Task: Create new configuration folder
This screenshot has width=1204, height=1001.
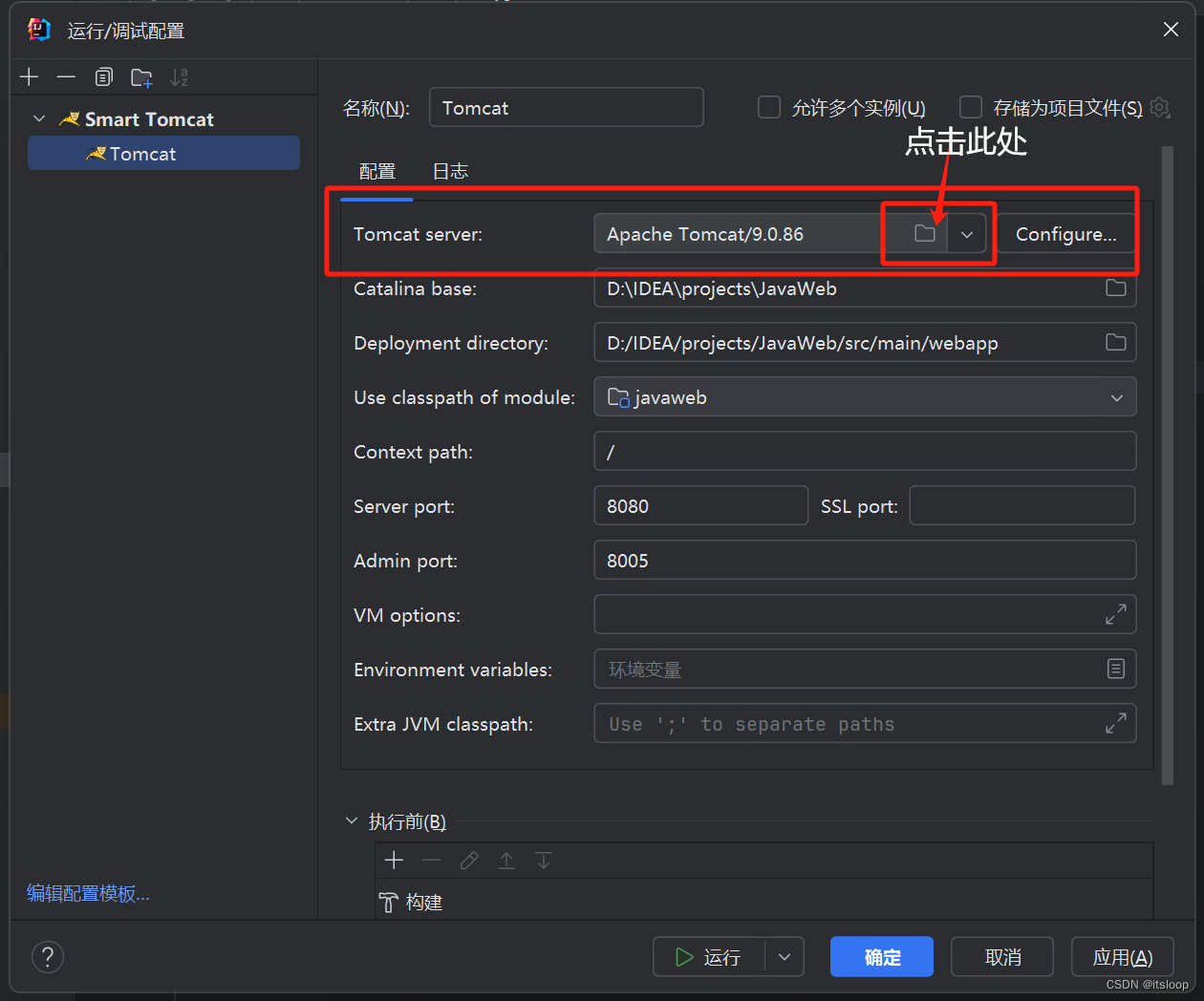Action: click(141, 77)
